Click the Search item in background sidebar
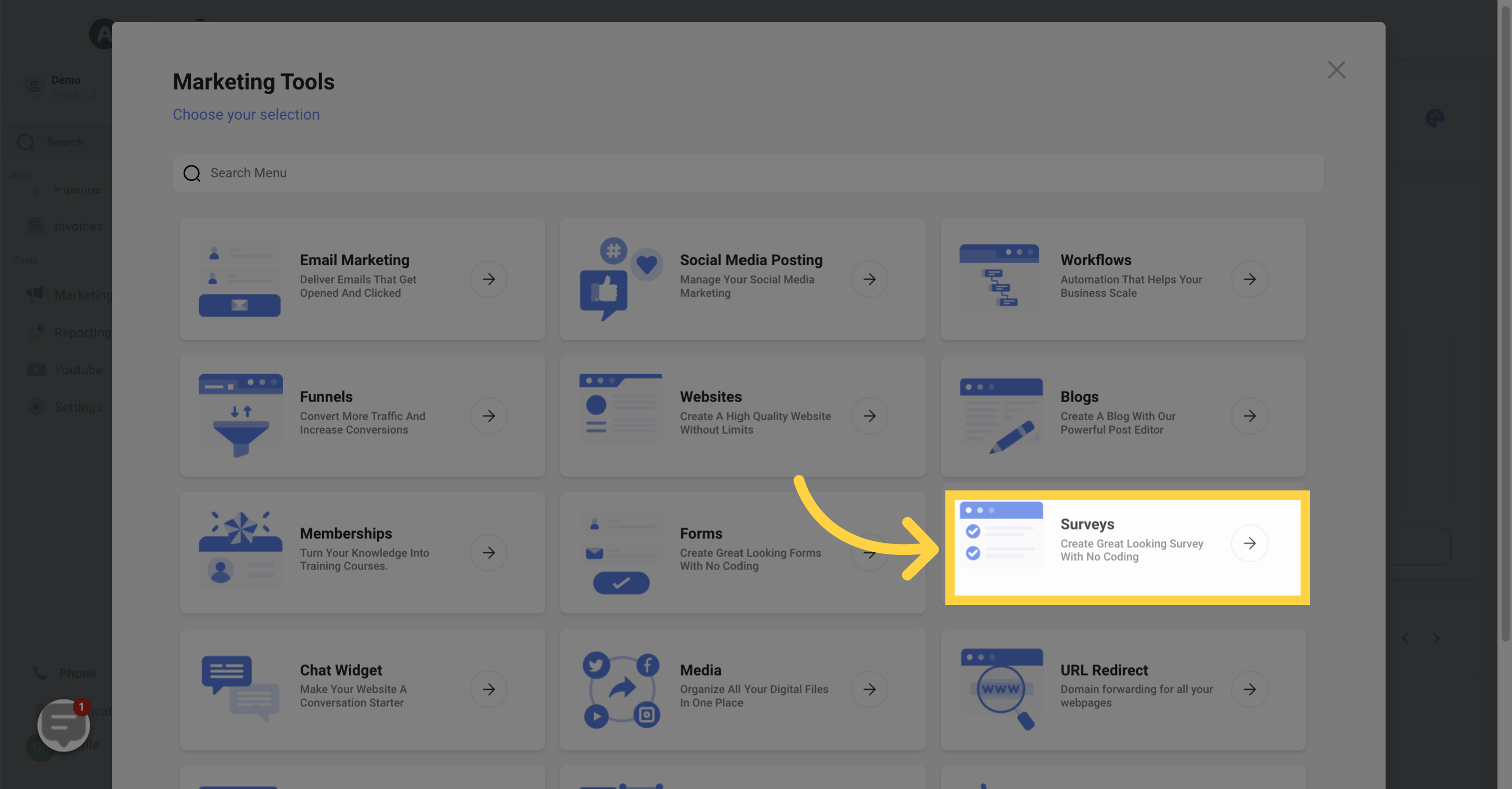The width and height of the screenshot is (1512, 789). (x=60, y=142)
